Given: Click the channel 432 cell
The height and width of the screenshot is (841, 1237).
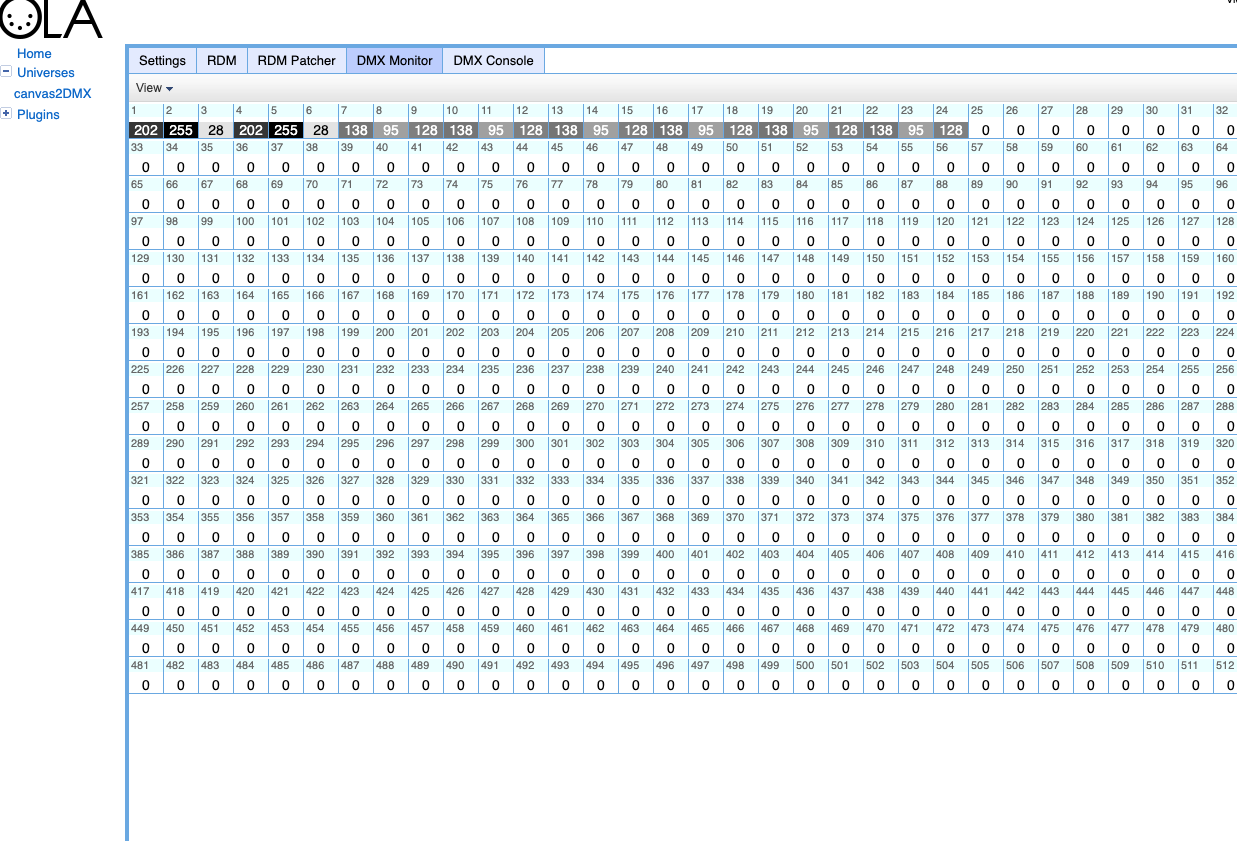Looking at the screenshot, I should 671,602.
